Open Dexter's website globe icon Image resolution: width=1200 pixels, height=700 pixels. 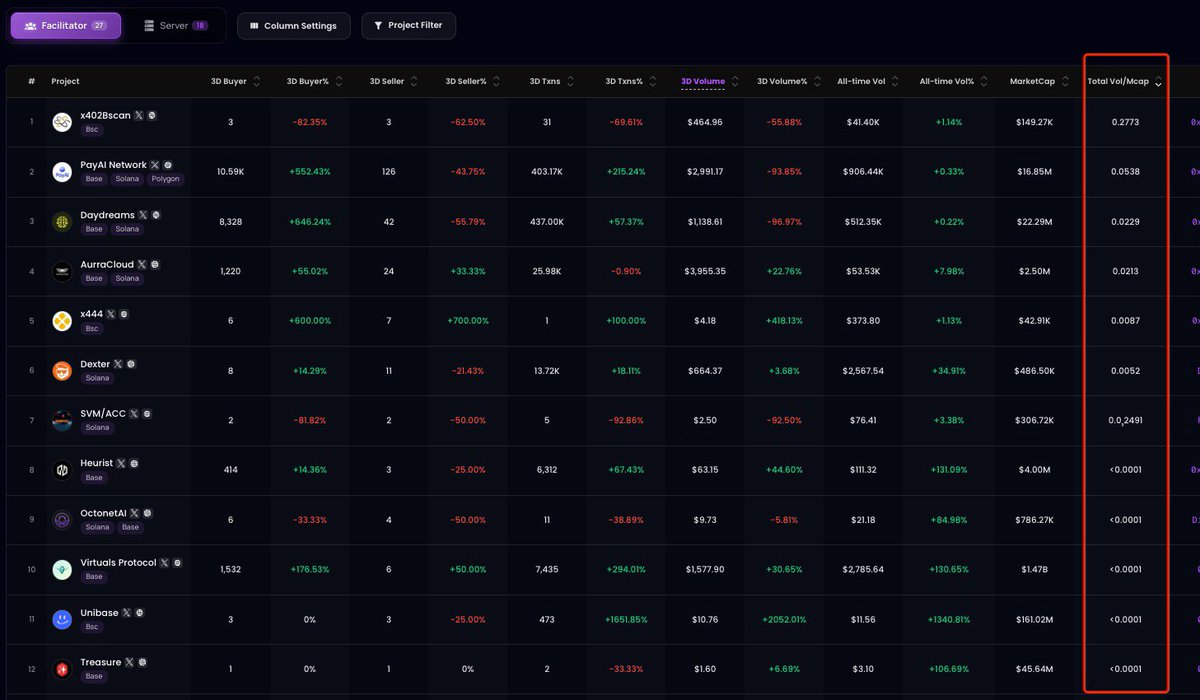(131, 364)
